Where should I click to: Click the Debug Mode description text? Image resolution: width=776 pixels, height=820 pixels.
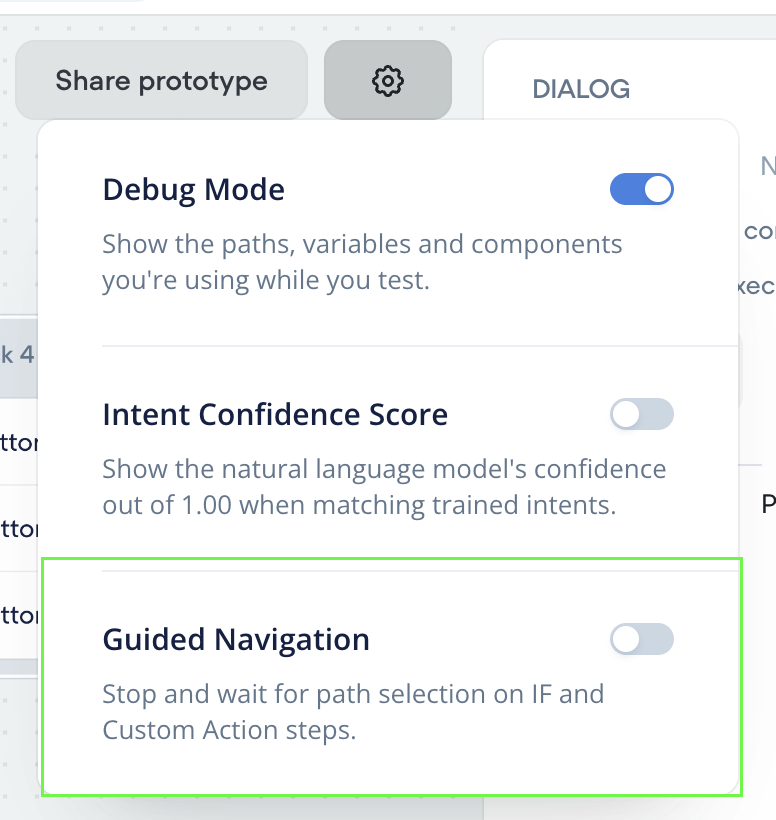362,262
